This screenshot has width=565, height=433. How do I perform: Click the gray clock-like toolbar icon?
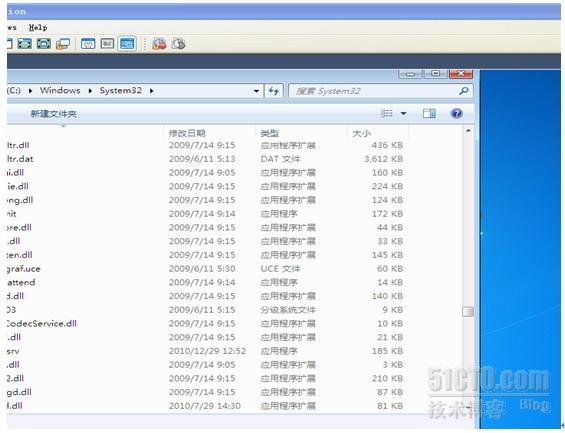coord(178,44)
